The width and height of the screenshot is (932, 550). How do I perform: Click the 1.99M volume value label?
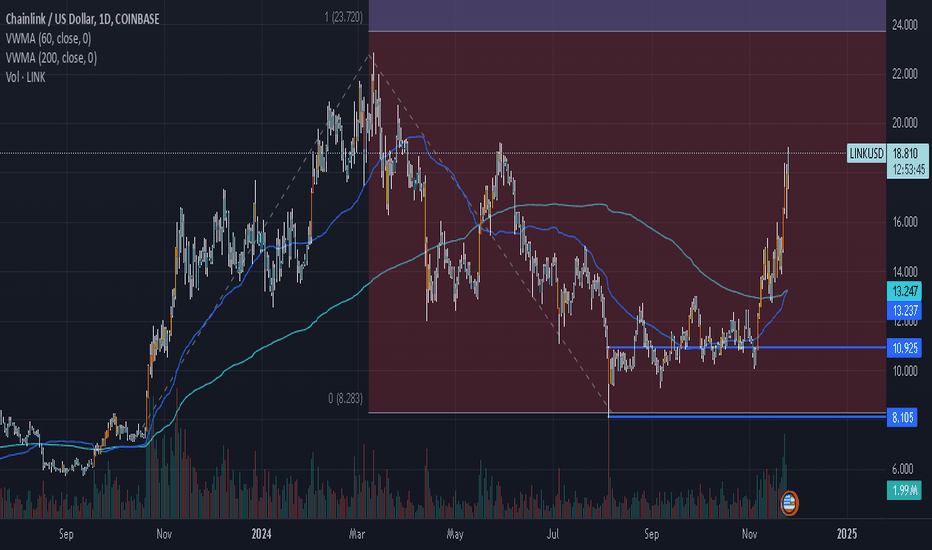click(904, 491)
